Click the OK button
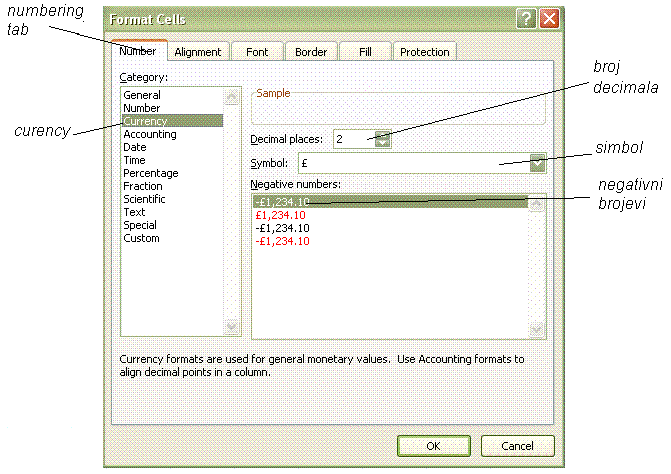This screenshot has height=474, width=671. [432, 445]
